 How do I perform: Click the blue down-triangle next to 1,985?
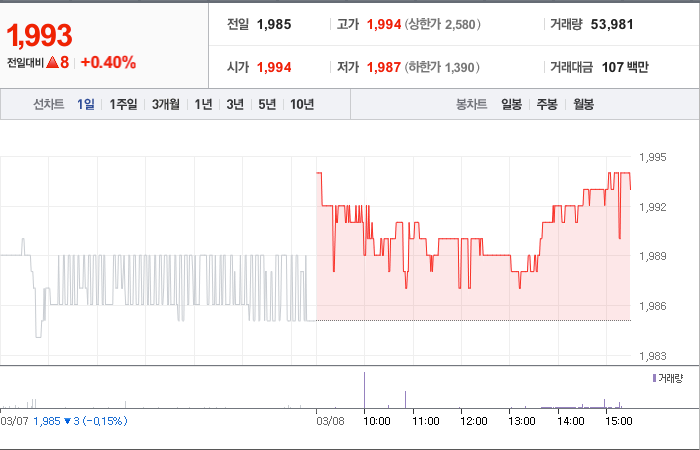(x=67, y=421)
